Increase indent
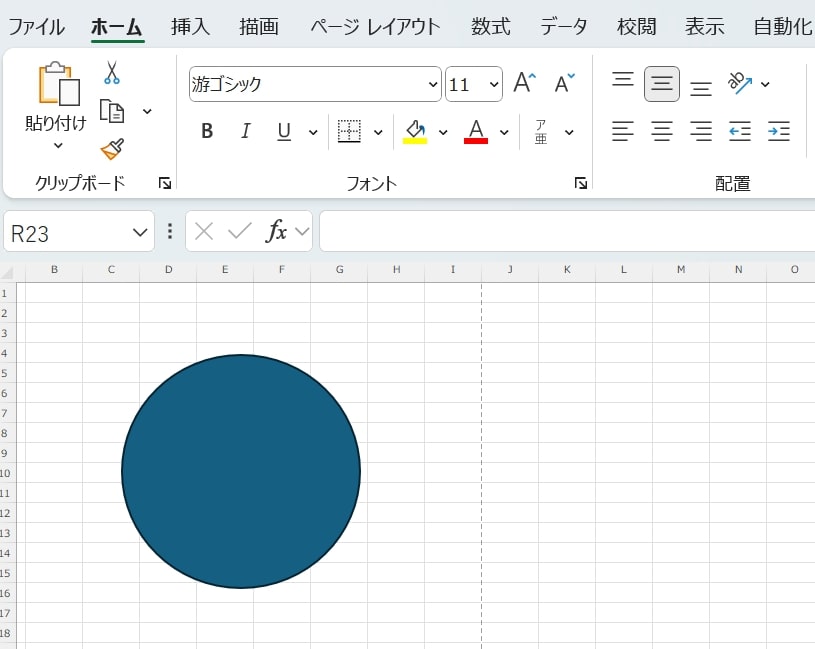Viewport: 815px width, 649px height. click(x=779, y=131)
